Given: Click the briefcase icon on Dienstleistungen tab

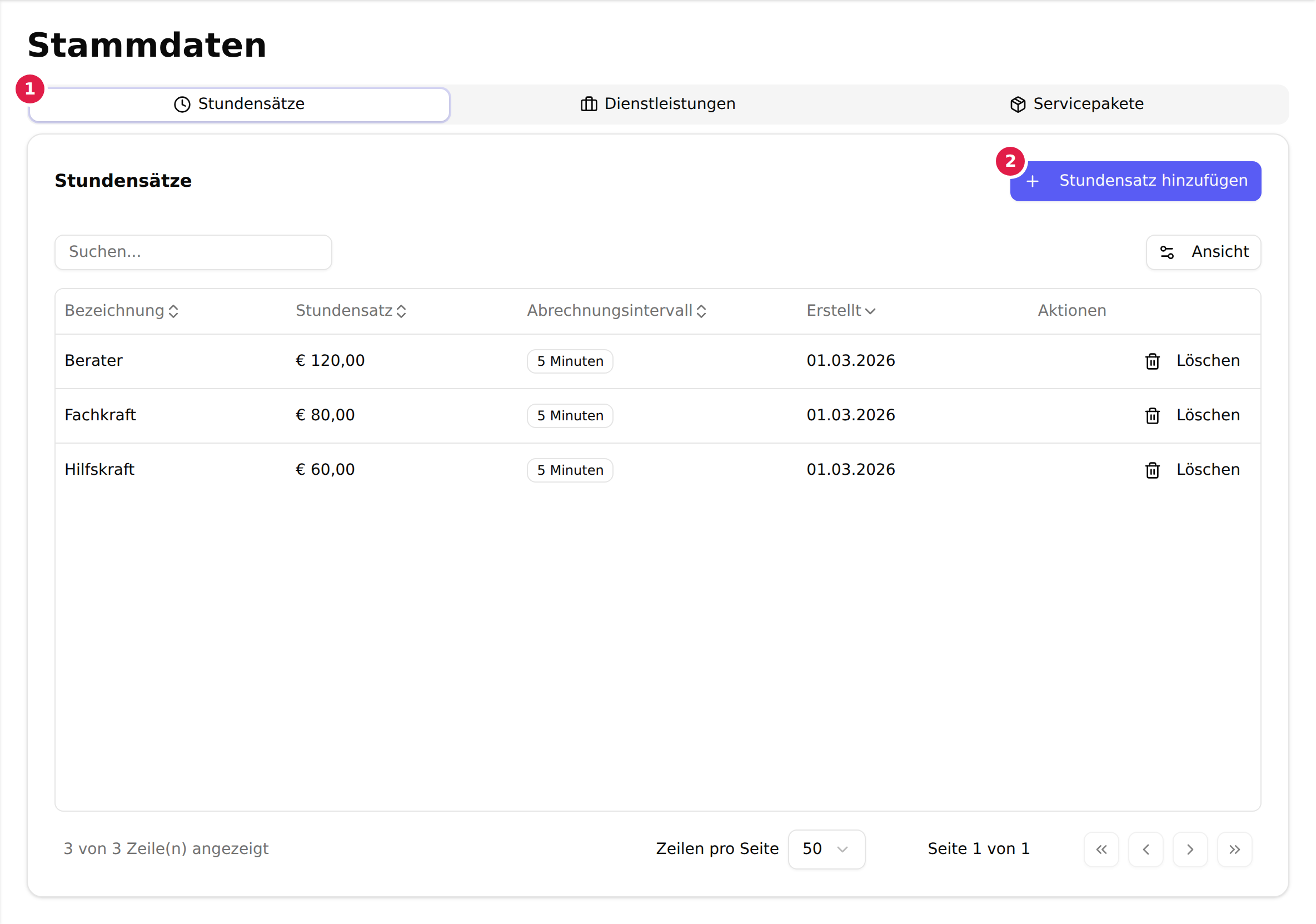Looking at the screenshot, I should click(x=589, y=105).
